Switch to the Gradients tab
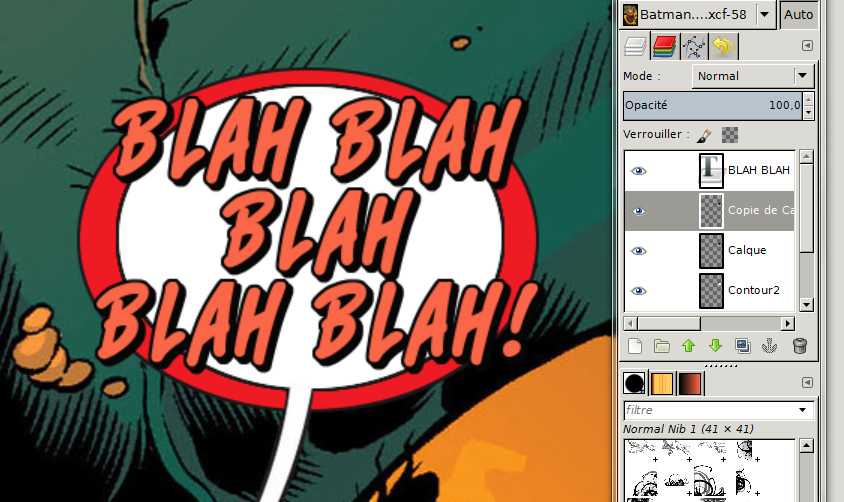The height and width of the screenshot is (502, 844). [x=690, y=383]
